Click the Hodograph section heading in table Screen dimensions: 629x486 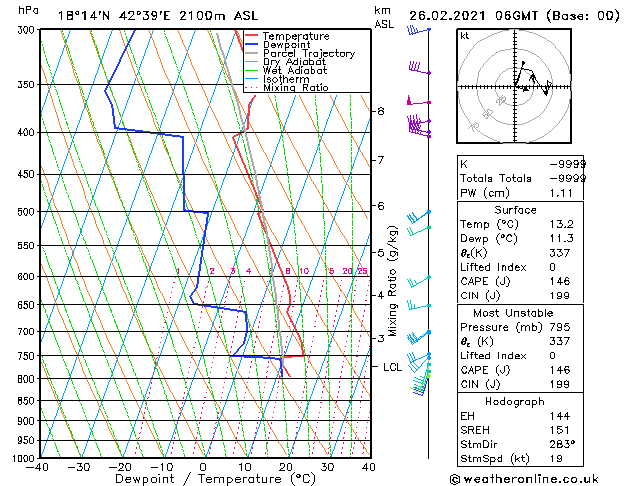pos(515,401)
